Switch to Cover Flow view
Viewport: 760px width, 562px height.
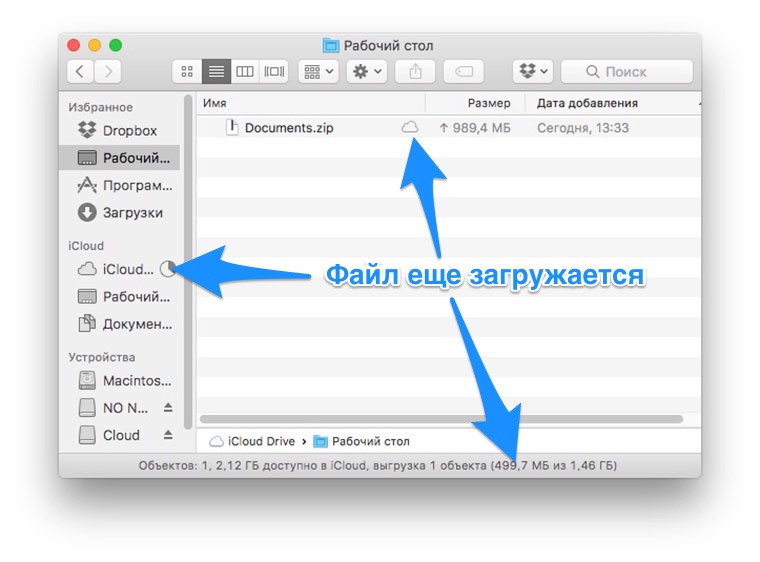tap(274, 72)
